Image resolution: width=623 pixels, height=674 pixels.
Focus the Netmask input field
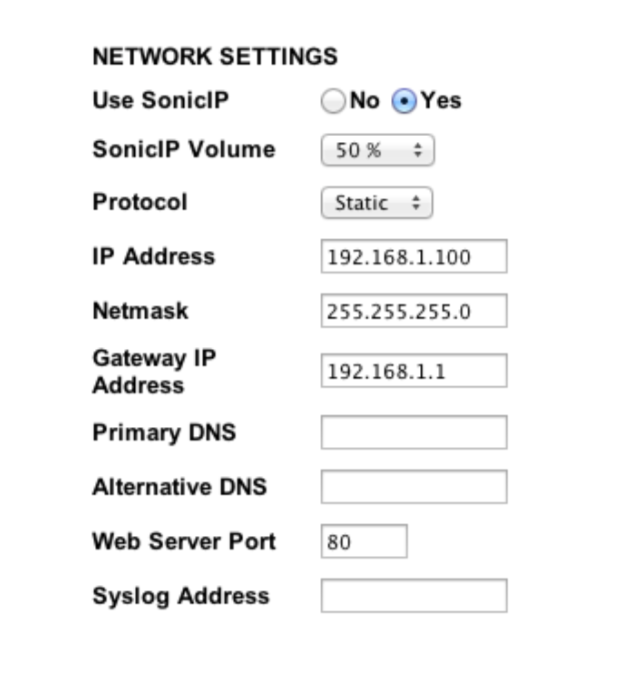pyautogui.click(x=413, y=311)
